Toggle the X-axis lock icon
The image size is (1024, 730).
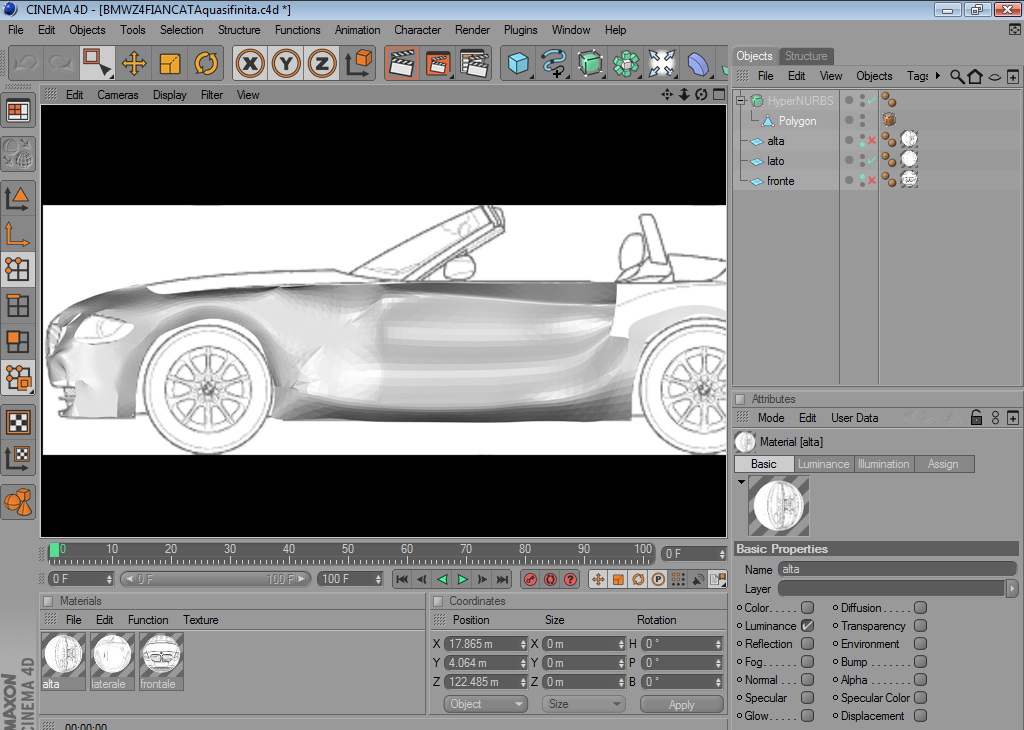coord(251,64)
